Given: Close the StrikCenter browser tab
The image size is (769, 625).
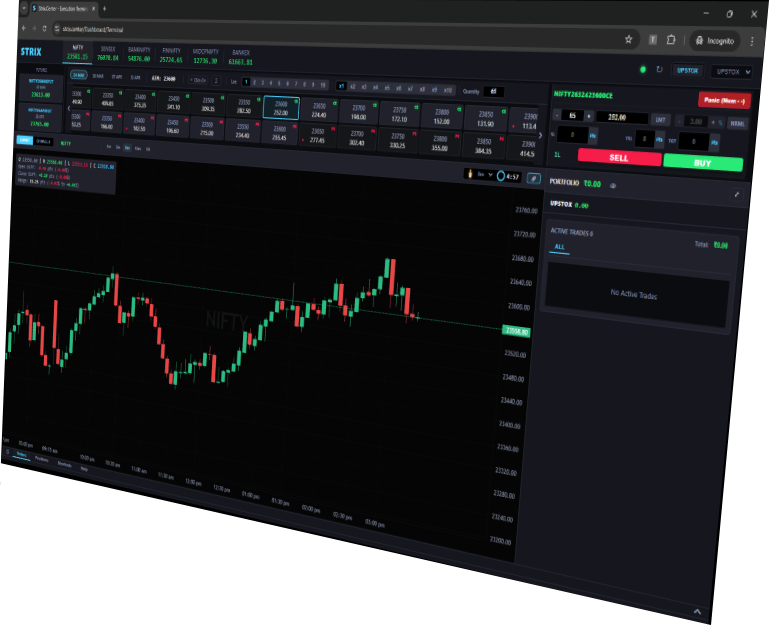Looking at the screenshot, I should pyautogui.click(x=94, y=8).
